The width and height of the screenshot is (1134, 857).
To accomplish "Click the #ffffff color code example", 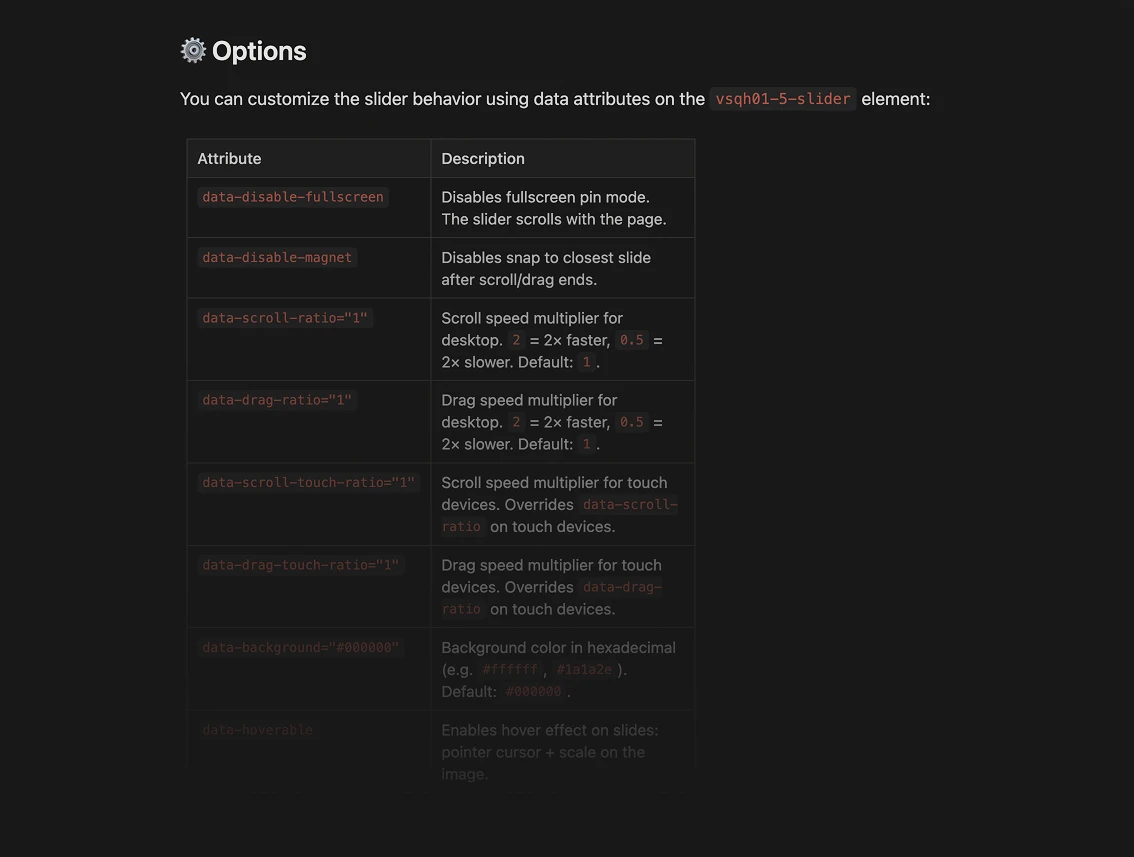I will click(510, 670).
